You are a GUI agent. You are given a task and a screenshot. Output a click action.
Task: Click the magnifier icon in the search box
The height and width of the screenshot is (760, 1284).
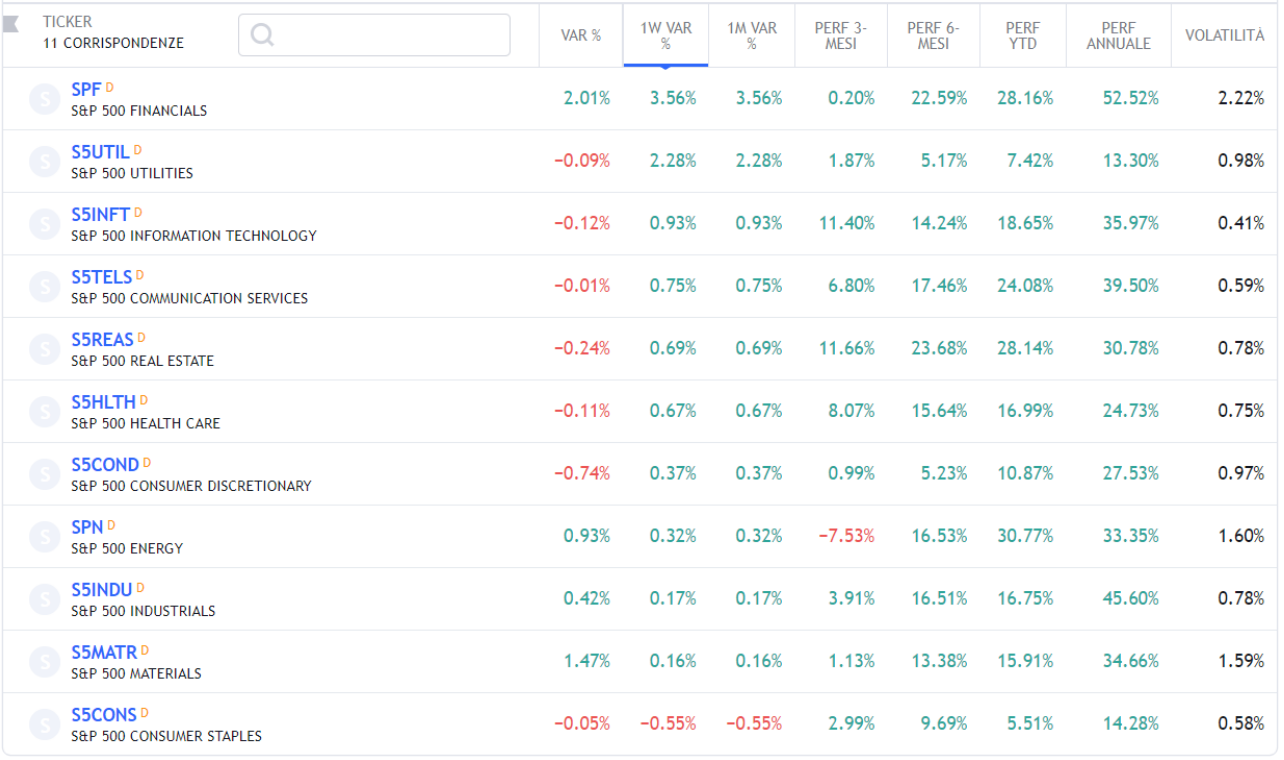[263, 35]
